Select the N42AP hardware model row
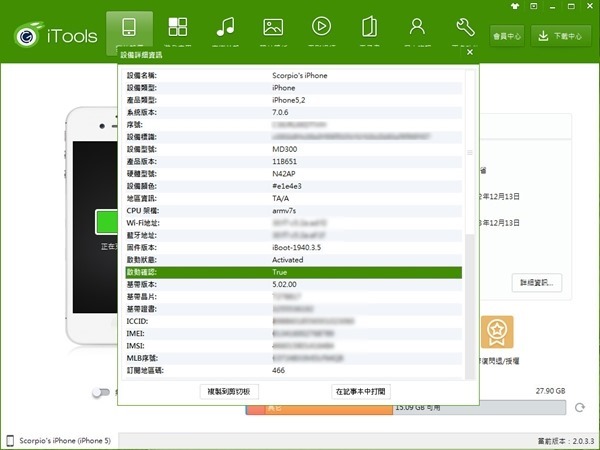Image resolution: width=600 pixels, height=450 pixels. [293, 174]
